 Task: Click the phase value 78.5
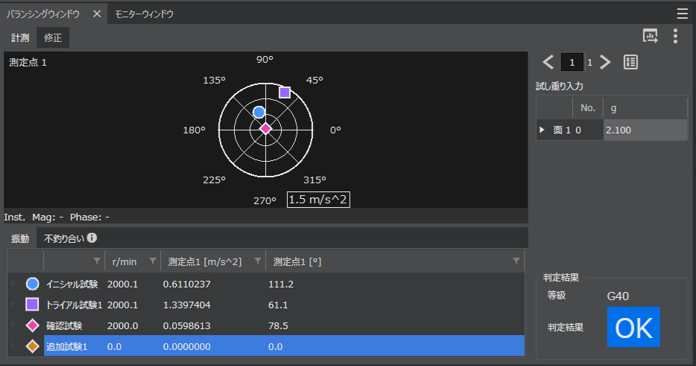278,326
